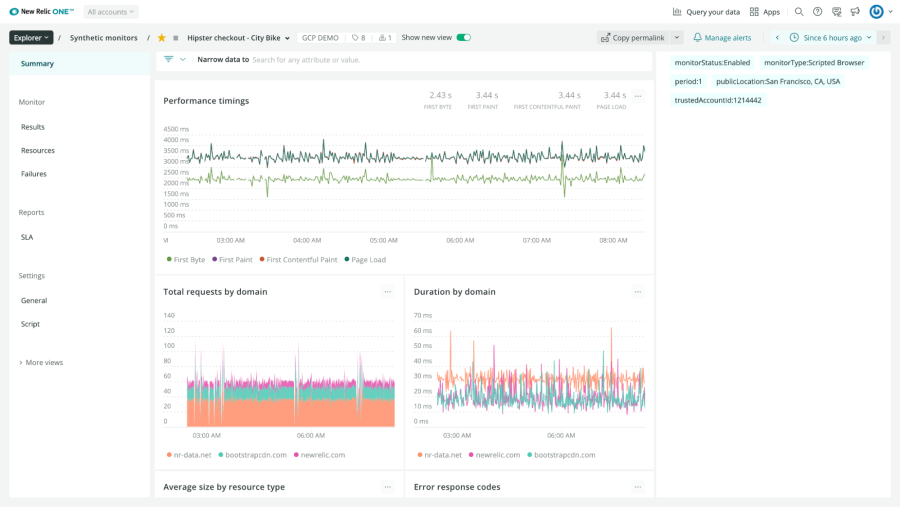Toggle First Byte legend series
The image size is (900, 507).
[186, 260]
